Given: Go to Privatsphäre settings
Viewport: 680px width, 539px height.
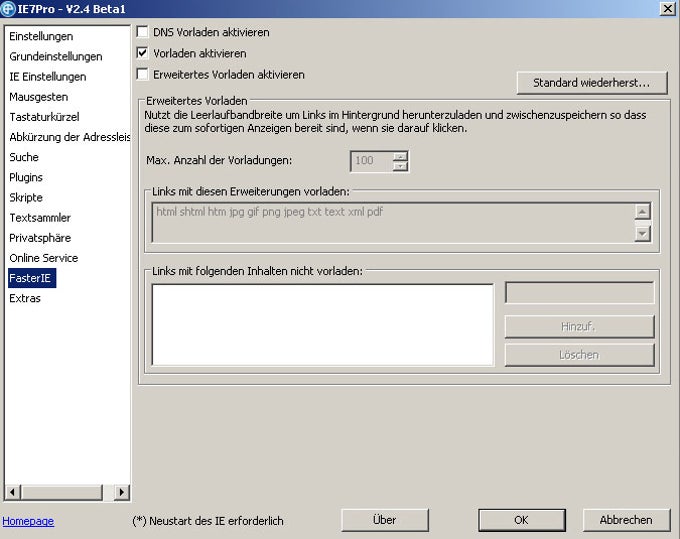Looking at the screenshot, I should (40, 238).
